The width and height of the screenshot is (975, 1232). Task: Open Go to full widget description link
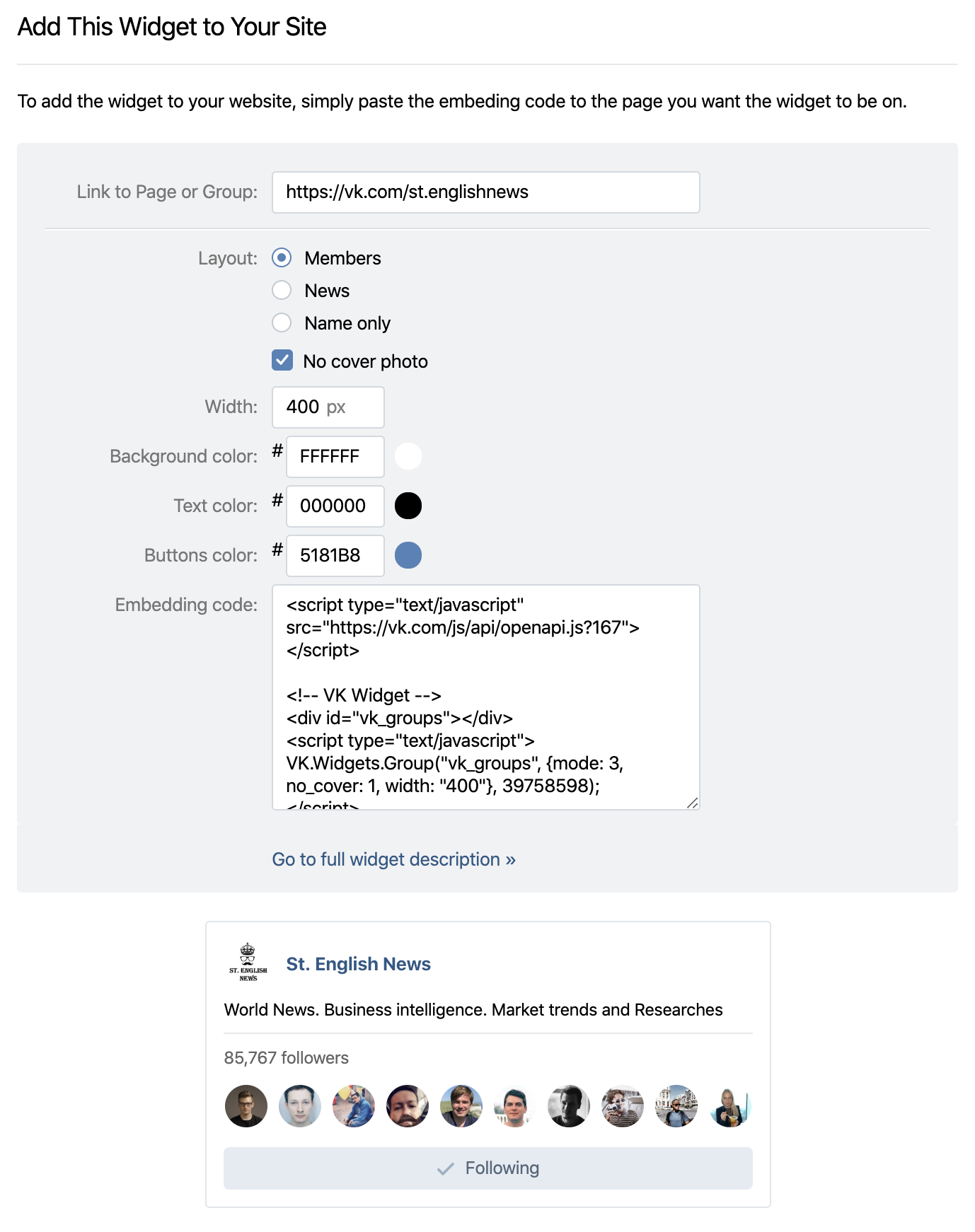(393, 859)
